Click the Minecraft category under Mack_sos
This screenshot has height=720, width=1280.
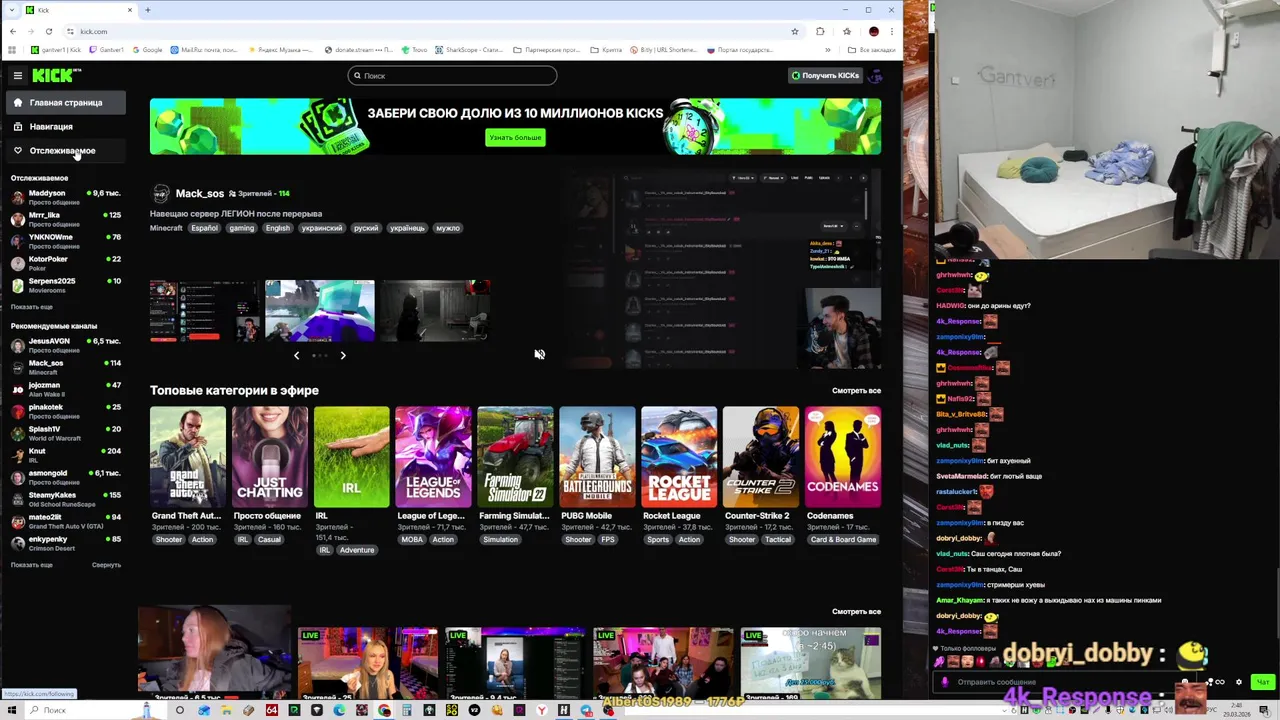[166, 228]
